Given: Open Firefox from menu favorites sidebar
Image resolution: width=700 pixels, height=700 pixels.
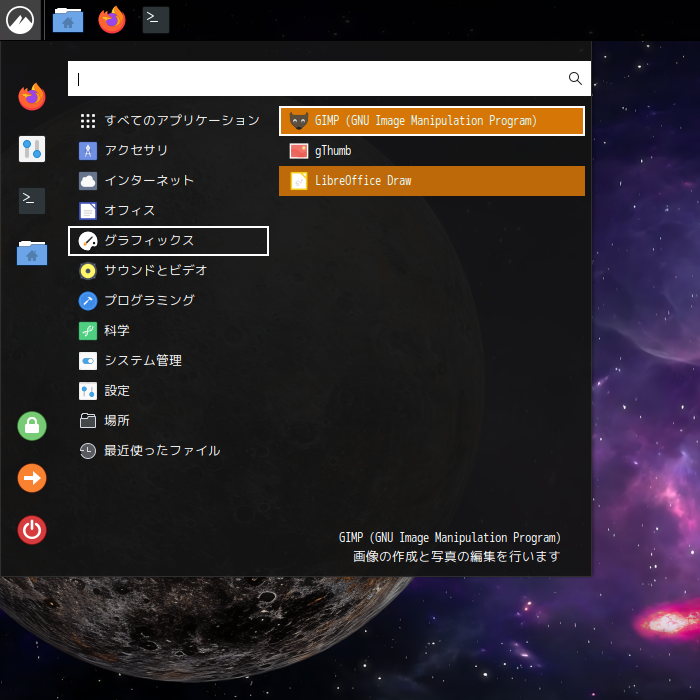Looking at the screenshot, I should click(32, 96).
